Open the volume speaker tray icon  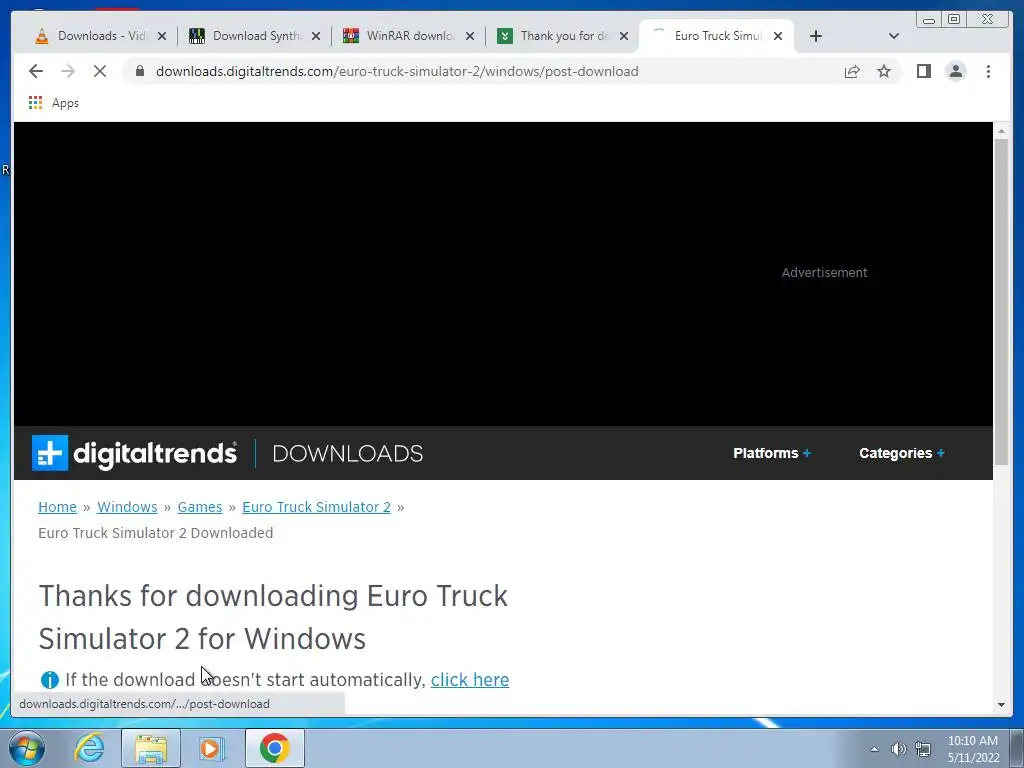(x=899, y=749)
